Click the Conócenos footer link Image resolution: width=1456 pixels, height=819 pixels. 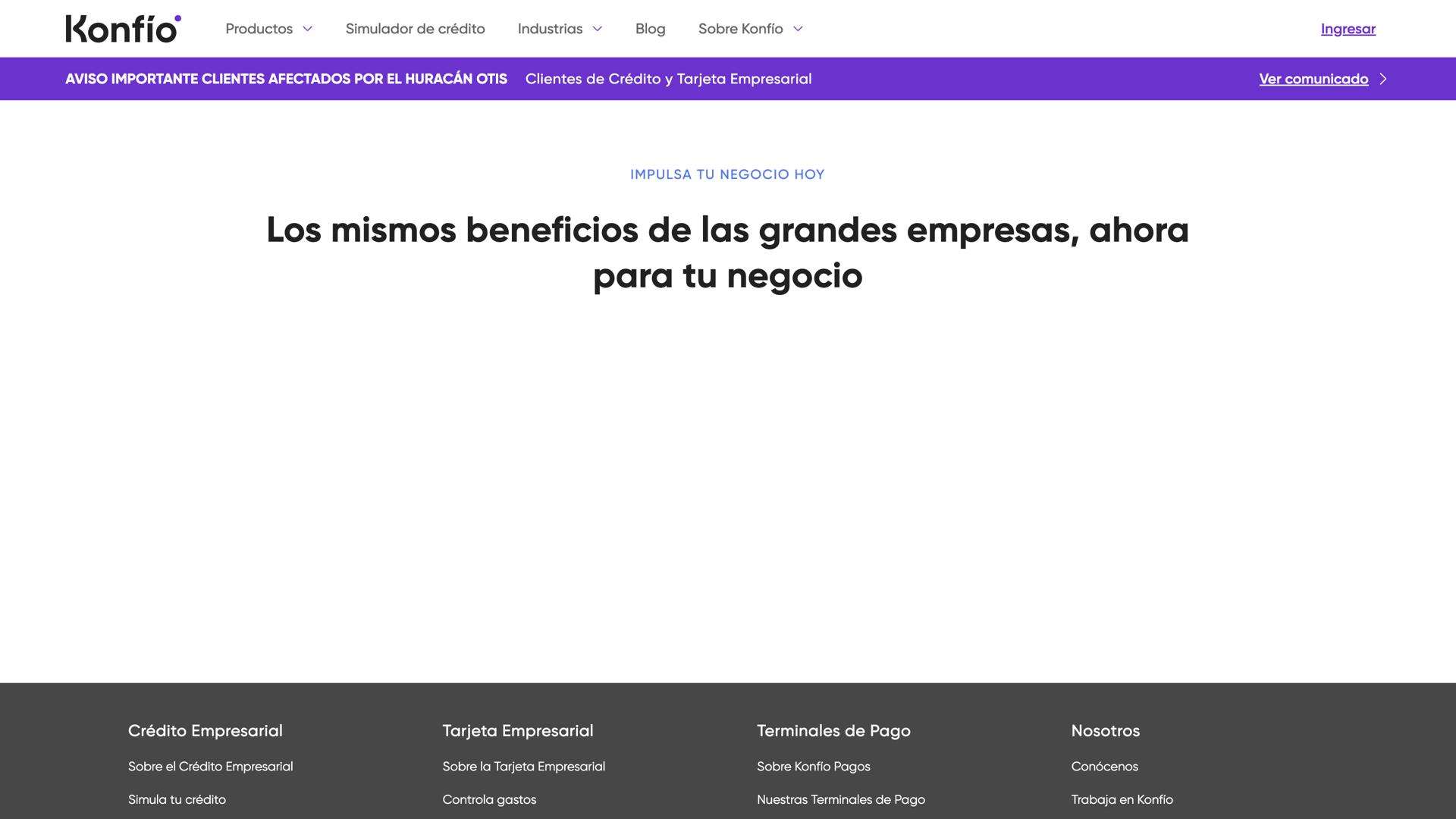pyautogui.click(x=1104, y=767)
